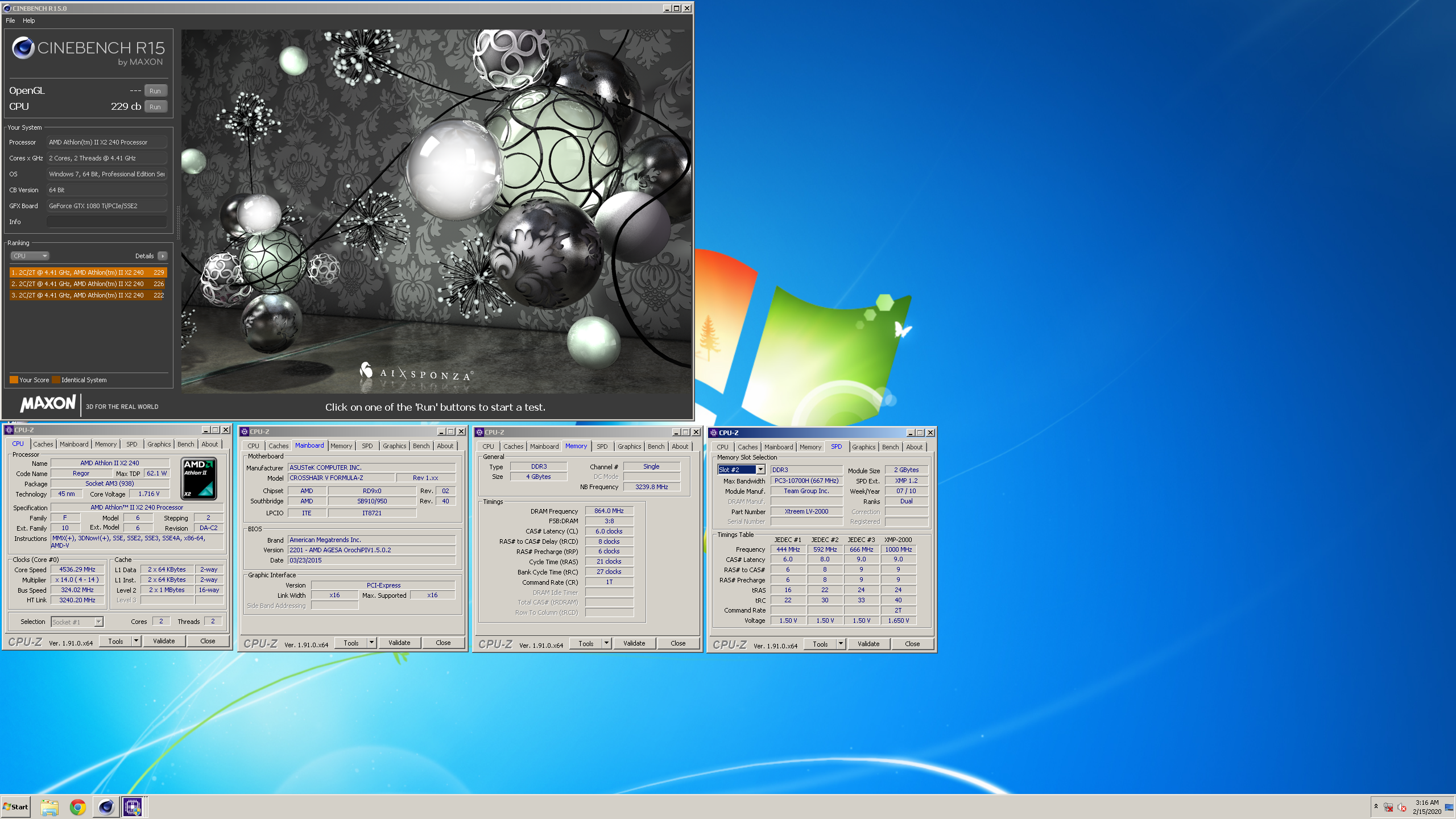Click the empty Info input field
This screenshot has width=1456, height=819.
click(107, 222)
